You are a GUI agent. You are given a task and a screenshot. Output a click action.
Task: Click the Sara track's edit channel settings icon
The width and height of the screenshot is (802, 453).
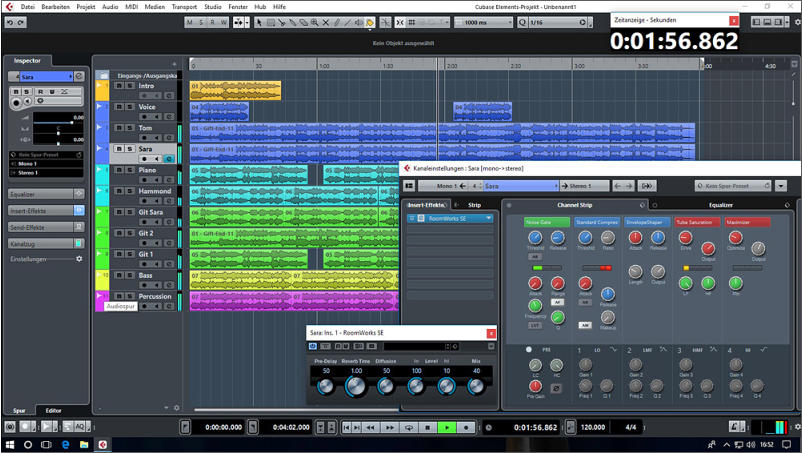coord(170,159)
